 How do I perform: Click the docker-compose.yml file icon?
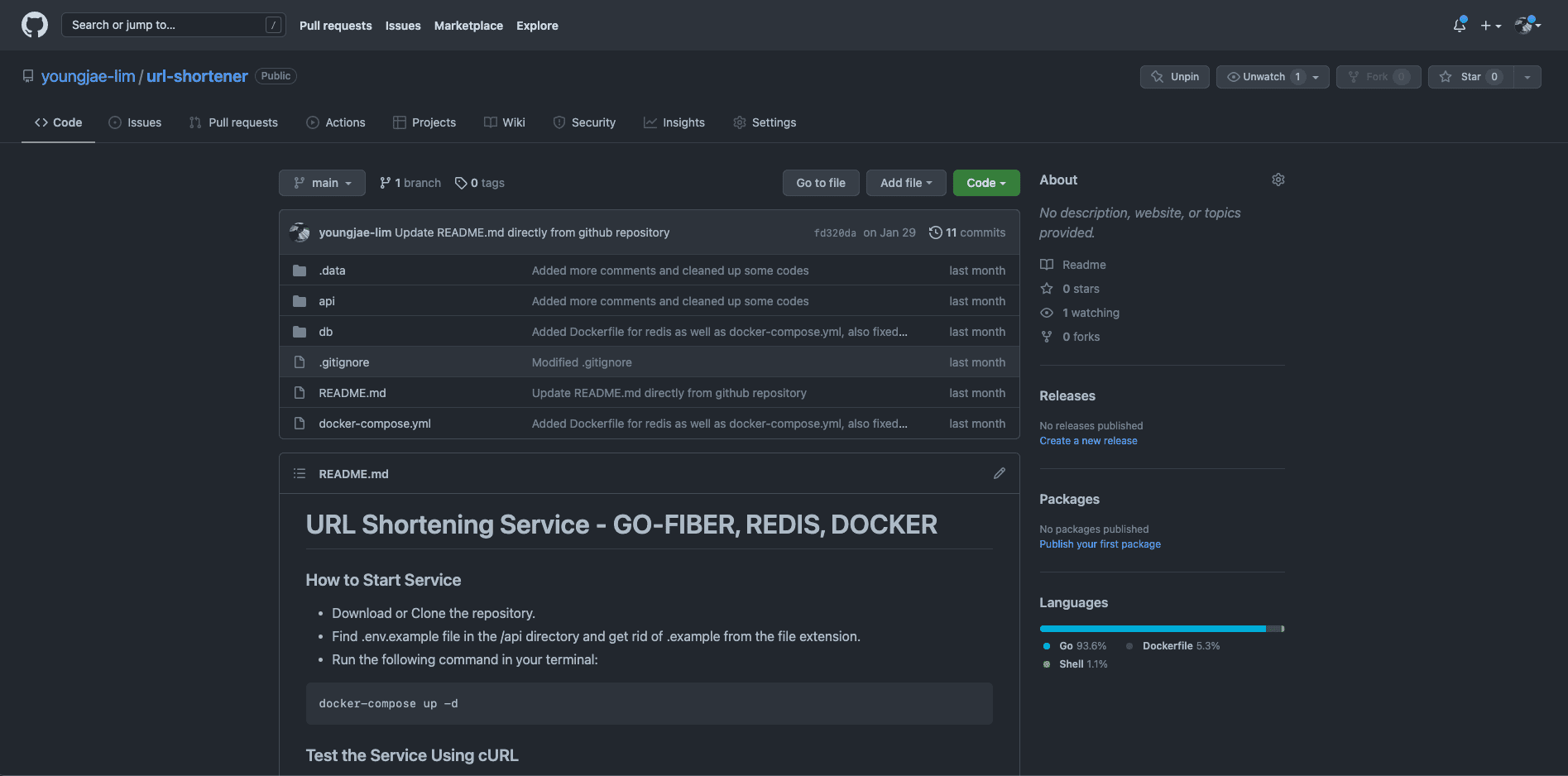coord(300,424)
